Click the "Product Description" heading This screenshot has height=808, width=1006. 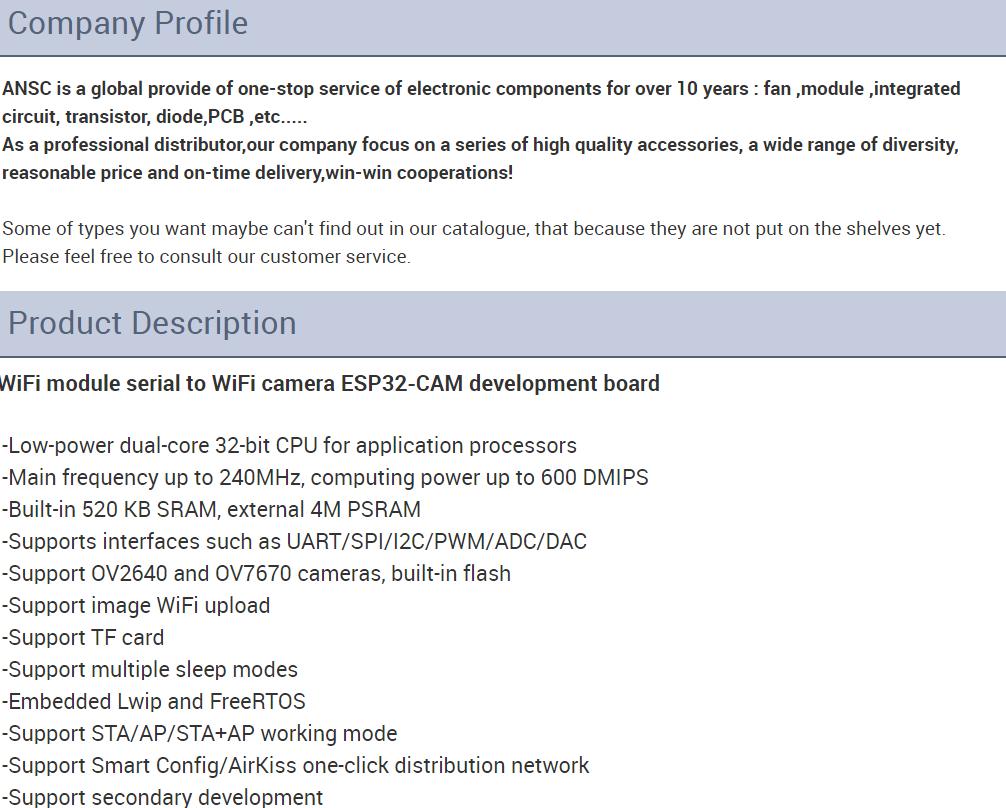(152, 323)
